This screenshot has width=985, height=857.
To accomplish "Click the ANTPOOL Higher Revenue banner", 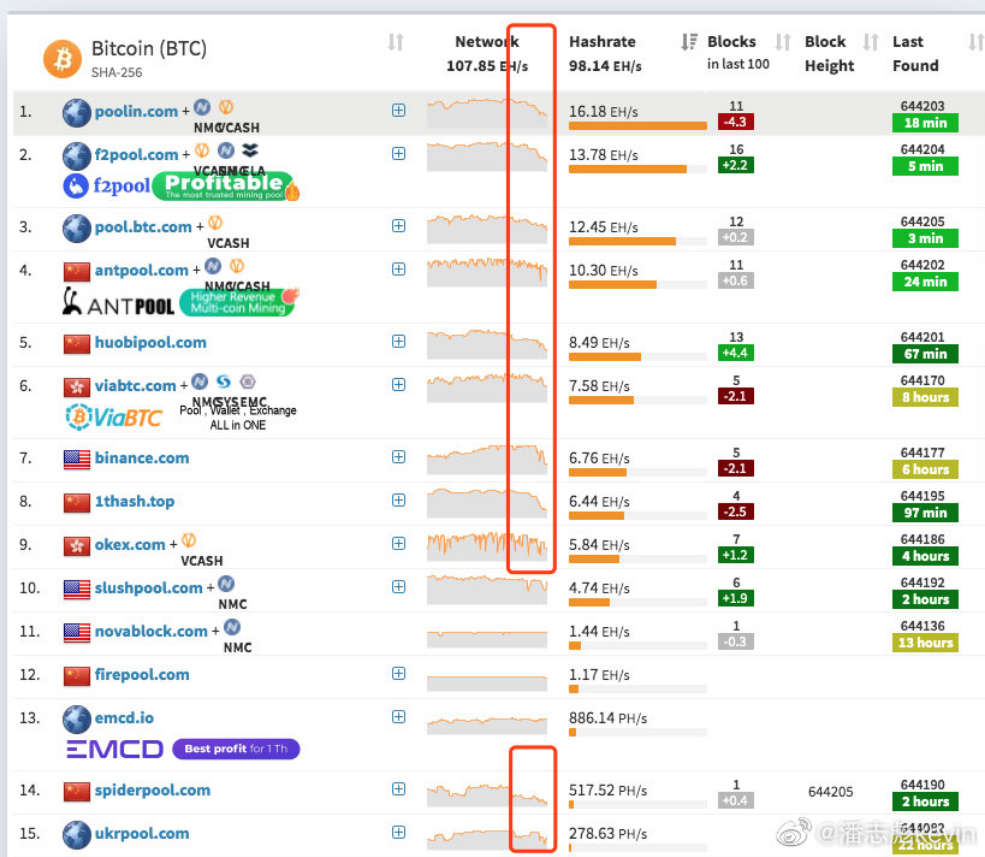I will [x=182, y=302].
